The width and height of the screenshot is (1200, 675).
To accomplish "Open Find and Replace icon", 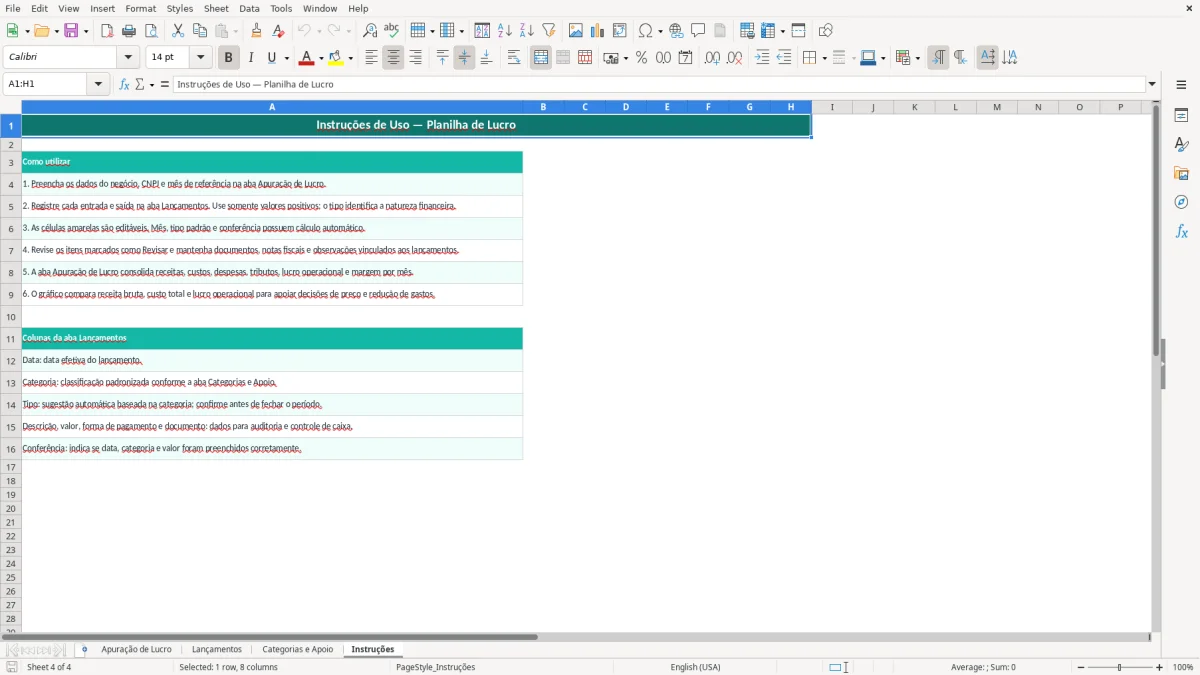I will [x=370, y=31].
